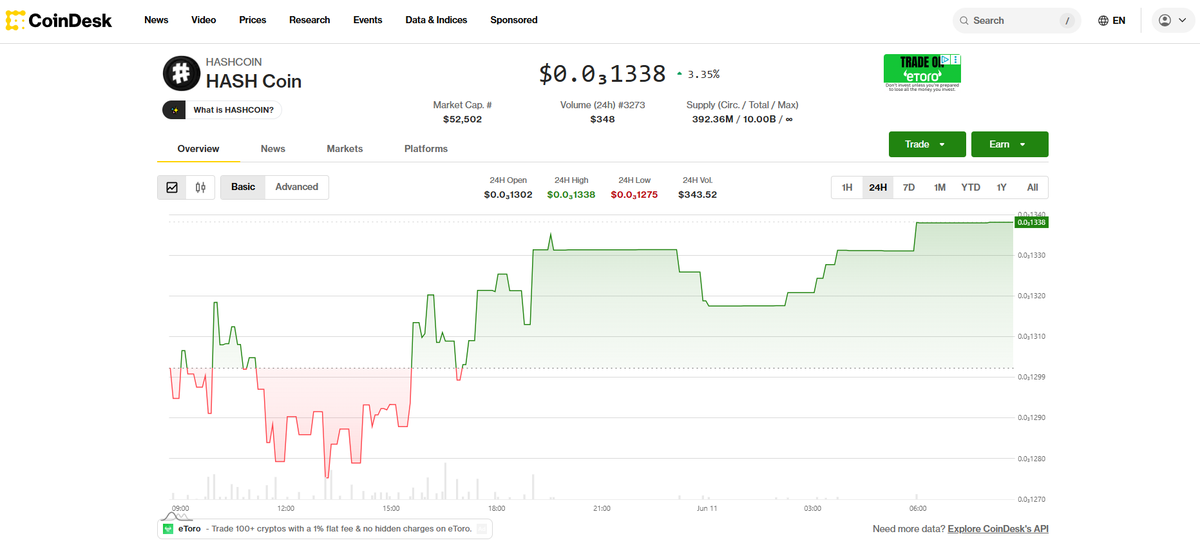This screenshot has height=545, width=1200.
Task: Open the user account profile icon
Action: pyautogui.click(x=1165, y=20)
